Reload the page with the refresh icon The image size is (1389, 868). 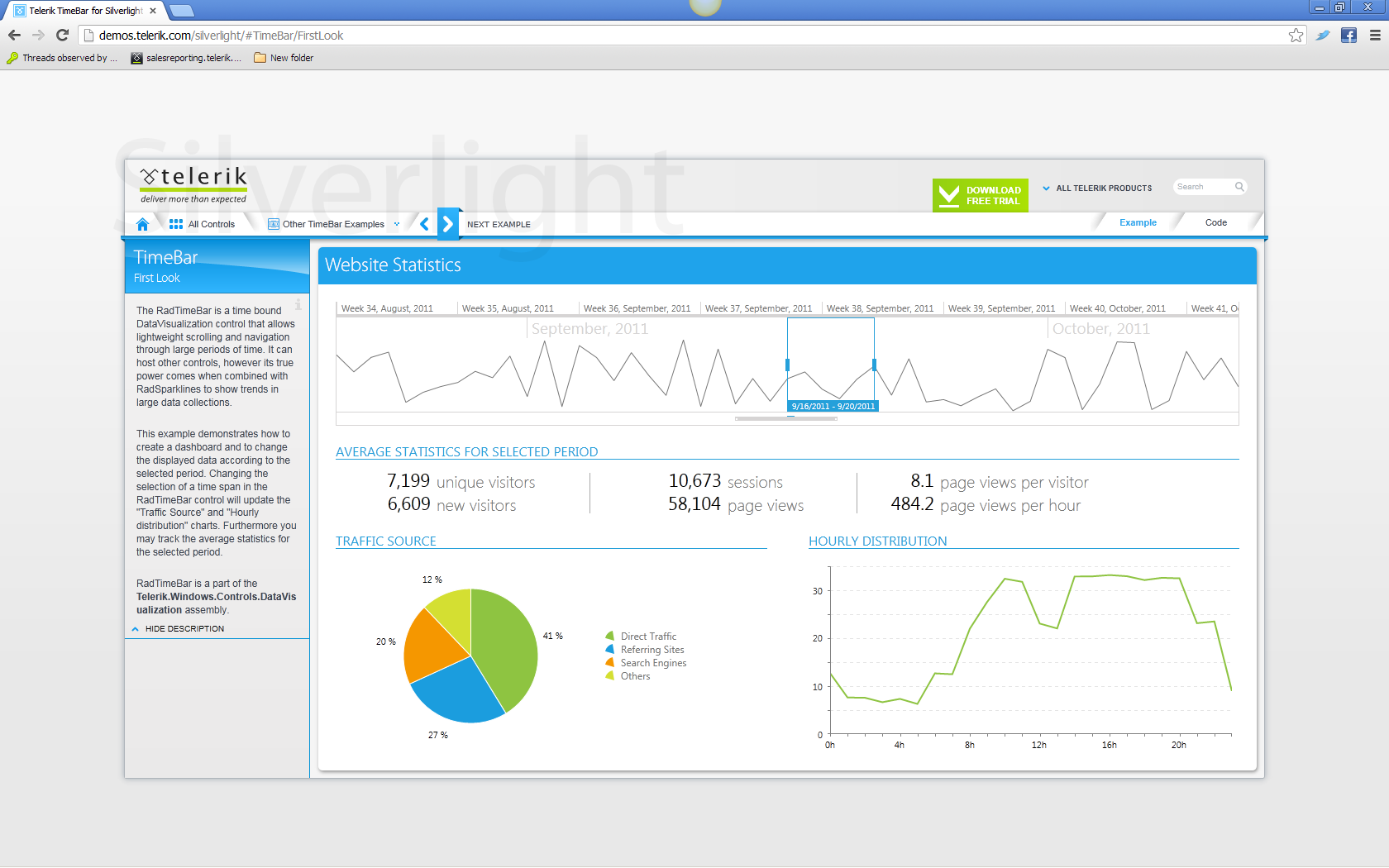[x=62, y=36]
